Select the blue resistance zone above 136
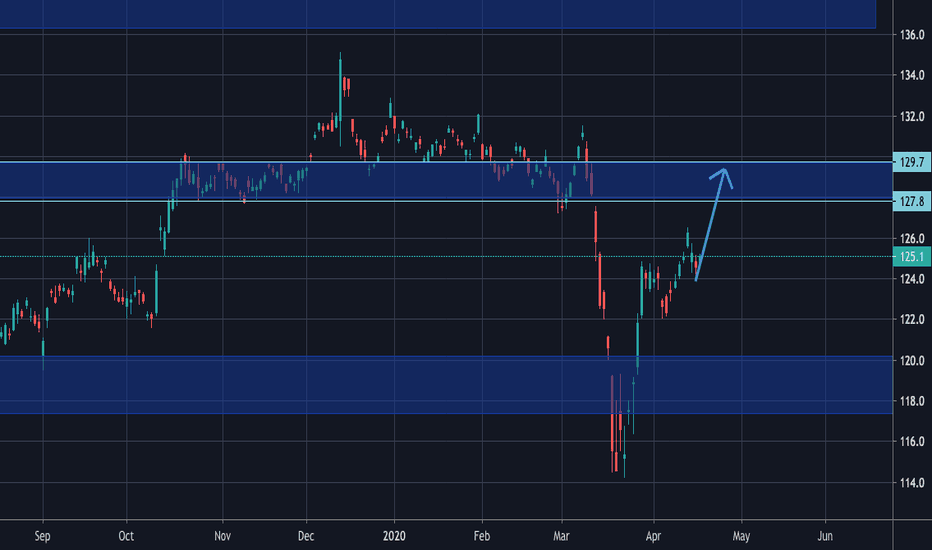The height and width of the screenshot is (550, 932). (x=437, y=14)
